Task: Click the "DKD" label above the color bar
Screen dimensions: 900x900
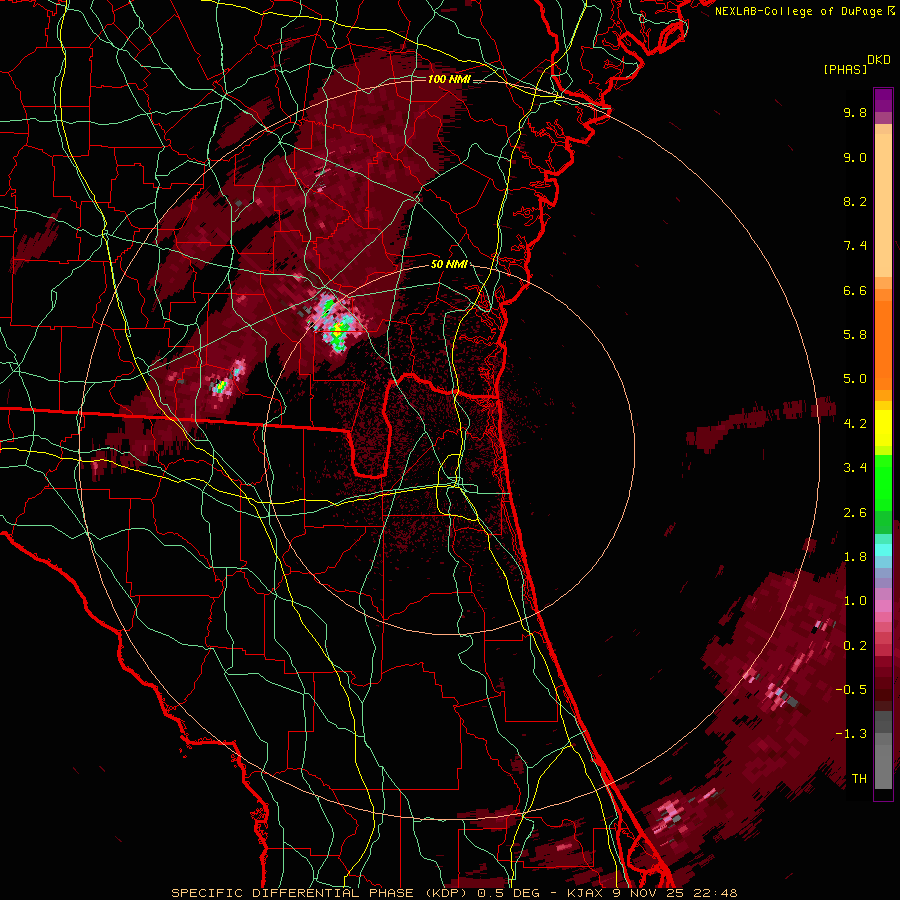Action: [879, 60]
